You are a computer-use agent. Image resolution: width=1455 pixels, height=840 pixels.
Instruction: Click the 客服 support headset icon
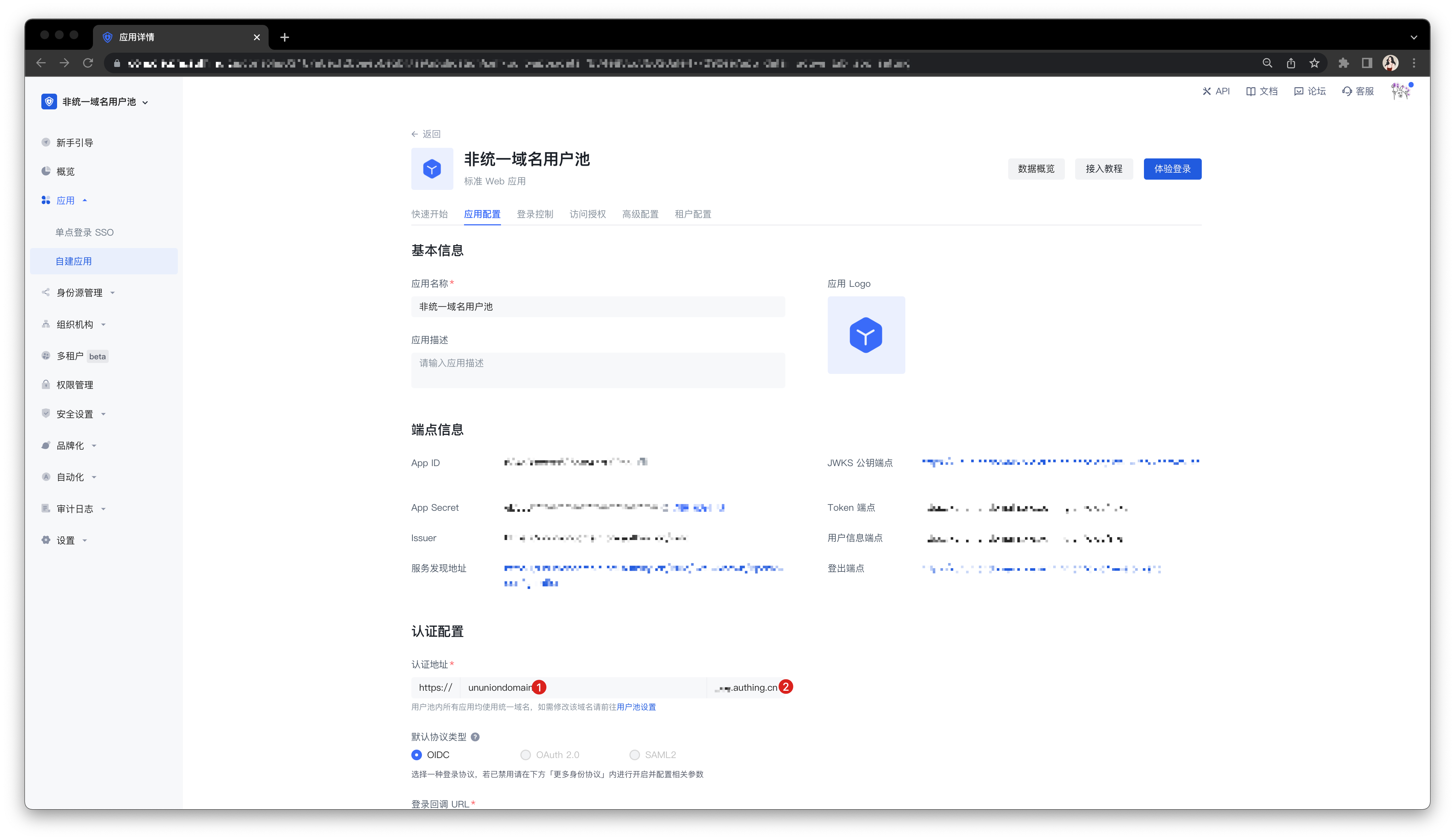(1347, 91)
